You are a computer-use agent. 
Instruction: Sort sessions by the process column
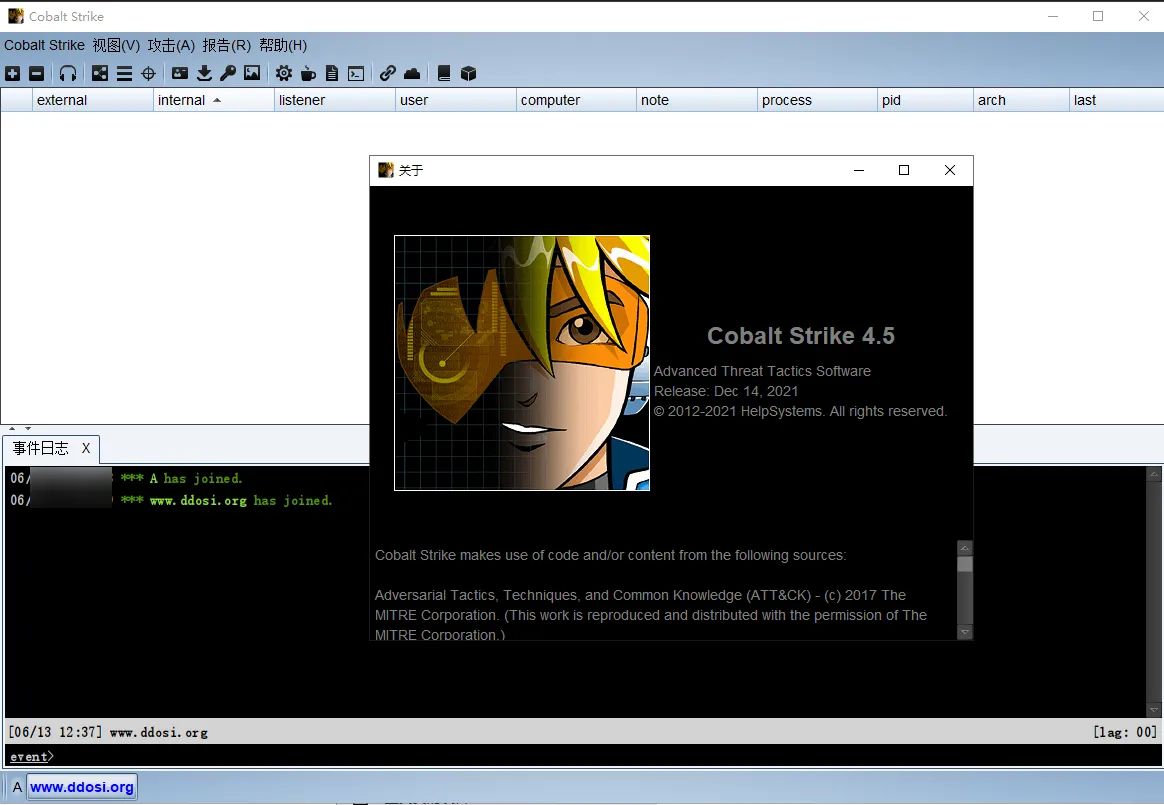tap(817, 100)
